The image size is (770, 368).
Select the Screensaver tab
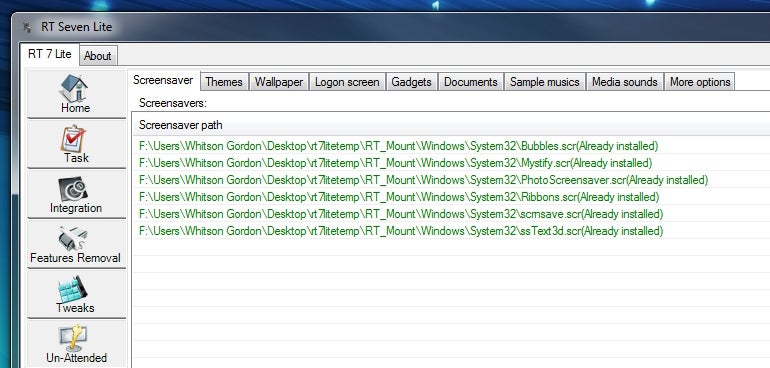(164, 81)
